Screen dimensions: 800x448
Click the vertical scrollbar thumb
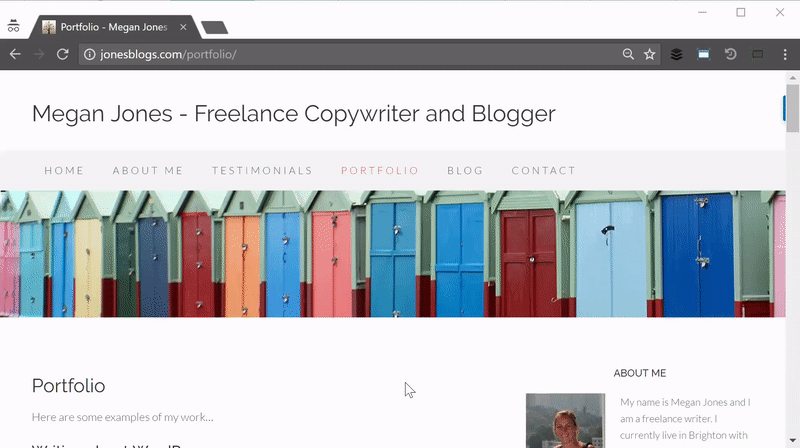click(x=792, y=108)
